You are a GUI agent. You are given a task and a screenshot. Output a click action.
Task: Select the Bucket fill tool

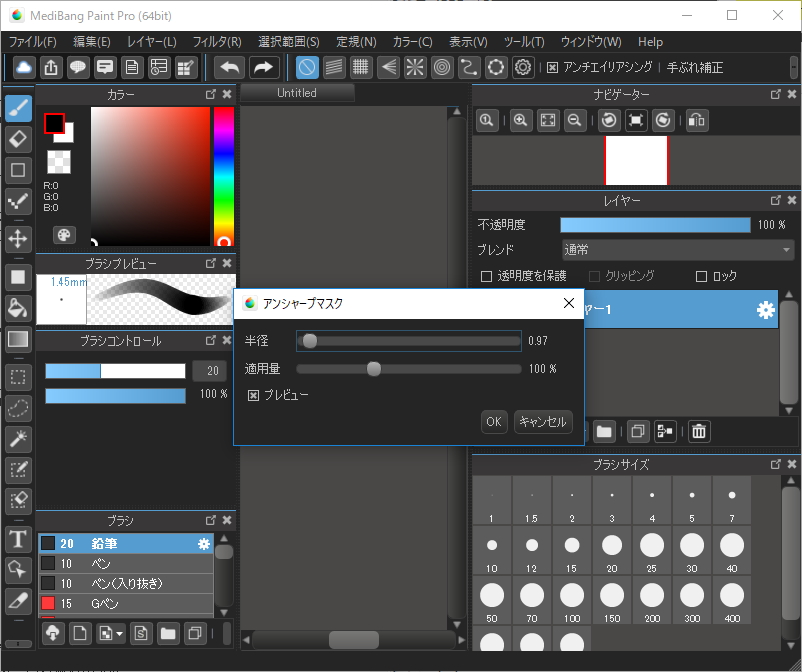click(18, 308)
